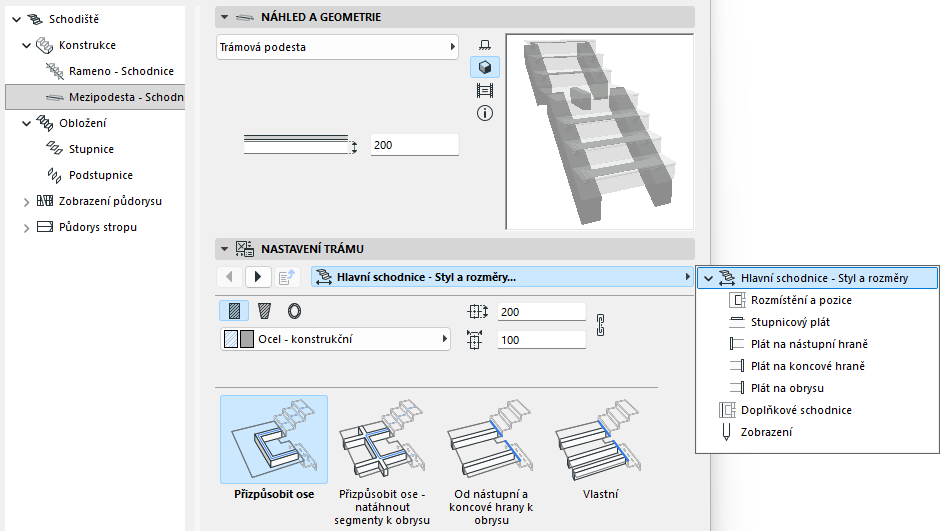Collapse the Náhled a geometrie panel
This screenshot has height=531, width=943.
(x=224, y=17)
